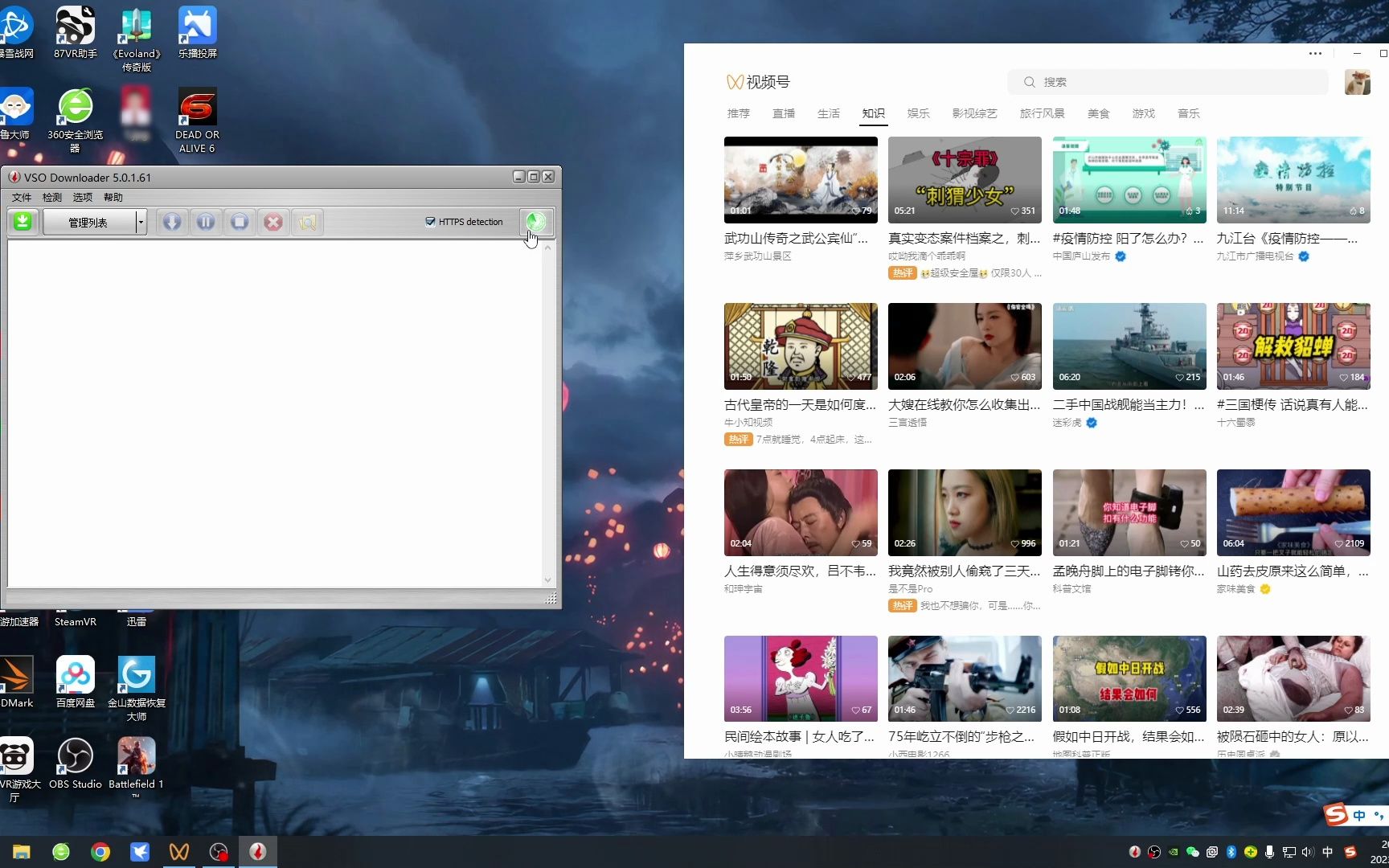This screenshot has height=868, width=1389.
Task: Click the green add-download button in VSO Downloader
Action: tap(23, 222)
